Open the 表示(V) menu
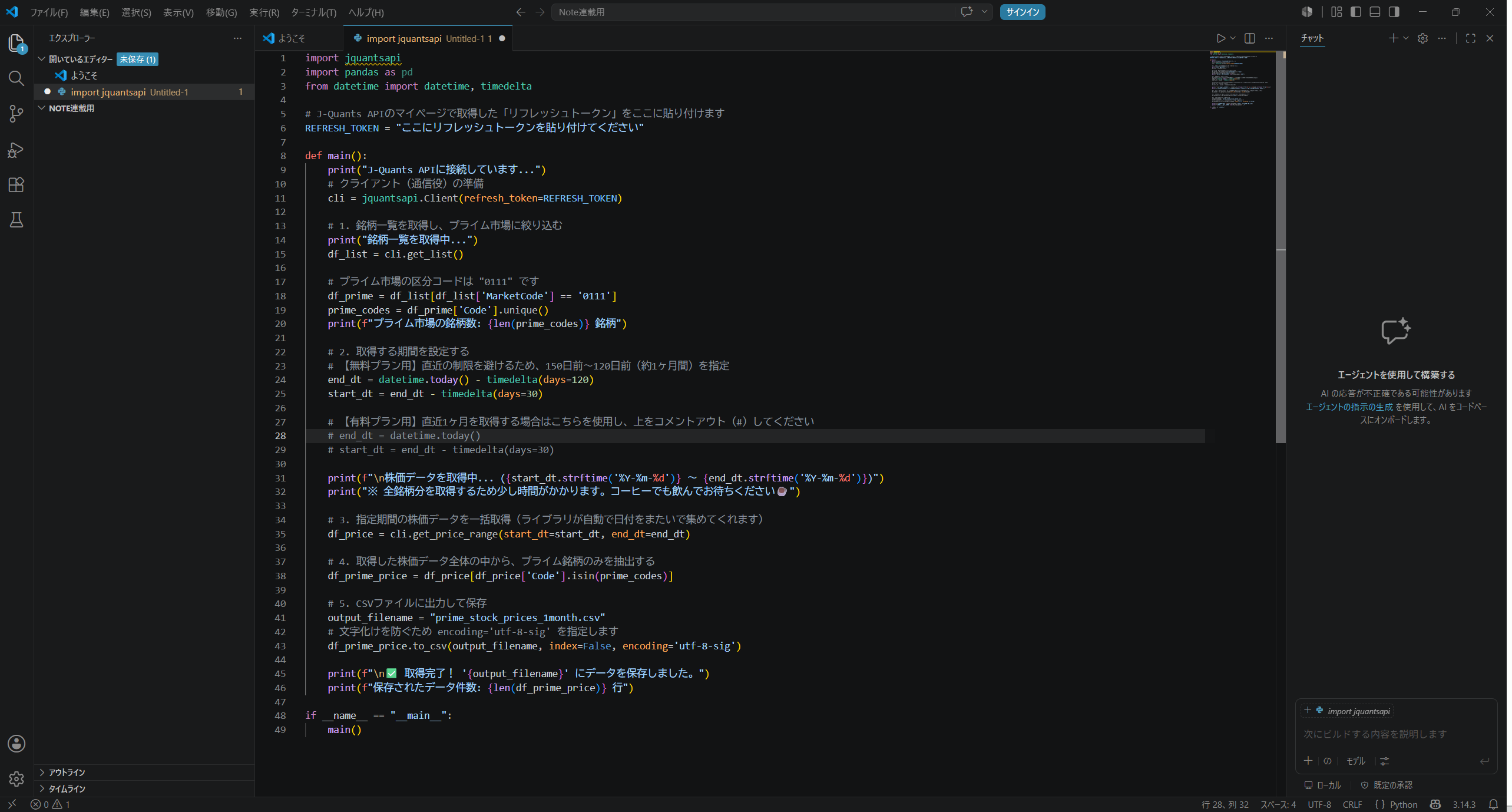Image resolution: width=1512 pixels, height=812 pixels. pos(178,12)
